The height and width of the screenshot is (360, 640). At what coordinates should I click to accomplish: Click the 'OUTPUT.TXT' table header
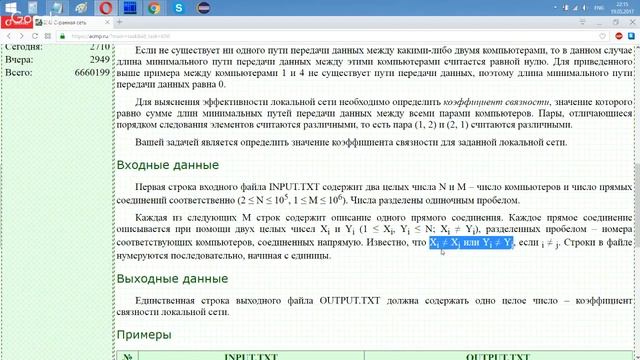[x=498, y=356]
